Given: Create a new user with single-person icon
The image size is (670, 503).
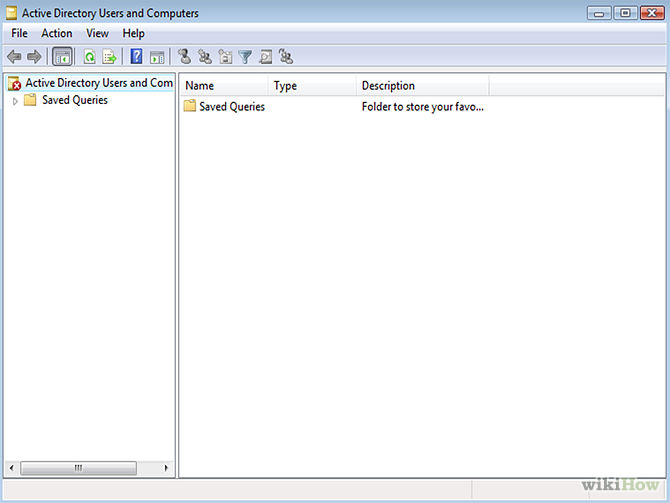Looking at the screenshot, I should point(185,56).
